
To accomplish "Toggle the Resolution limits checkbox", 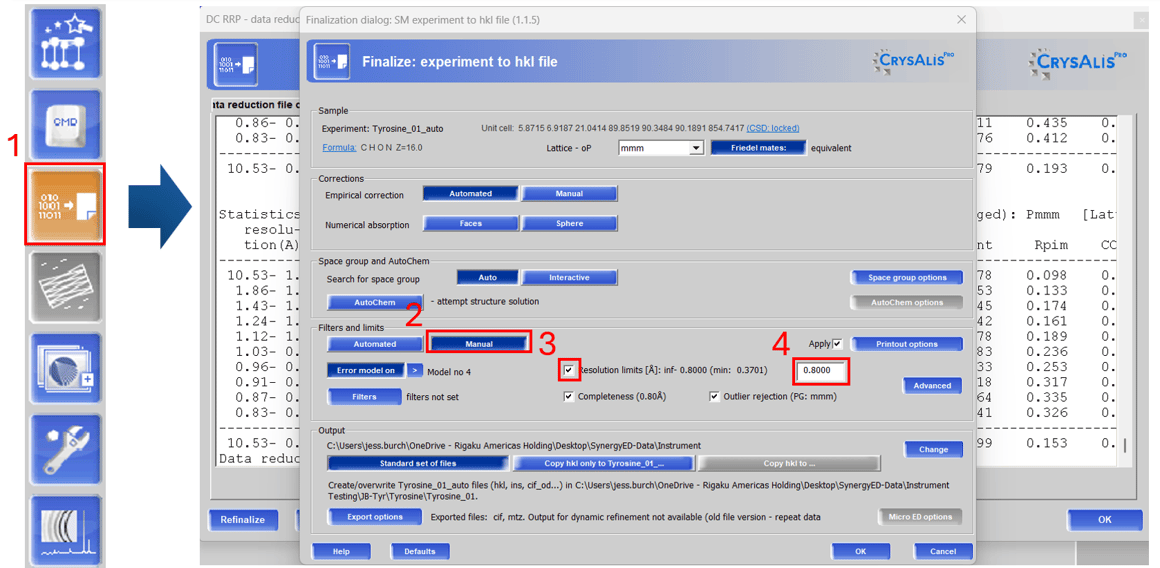I will [568, 370].
